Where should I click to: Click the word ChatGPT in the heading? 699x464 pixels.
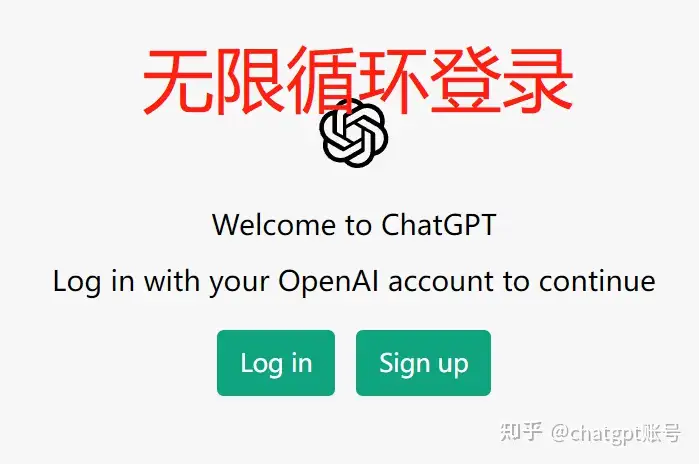pyautogui.click(x=438, y=225)
